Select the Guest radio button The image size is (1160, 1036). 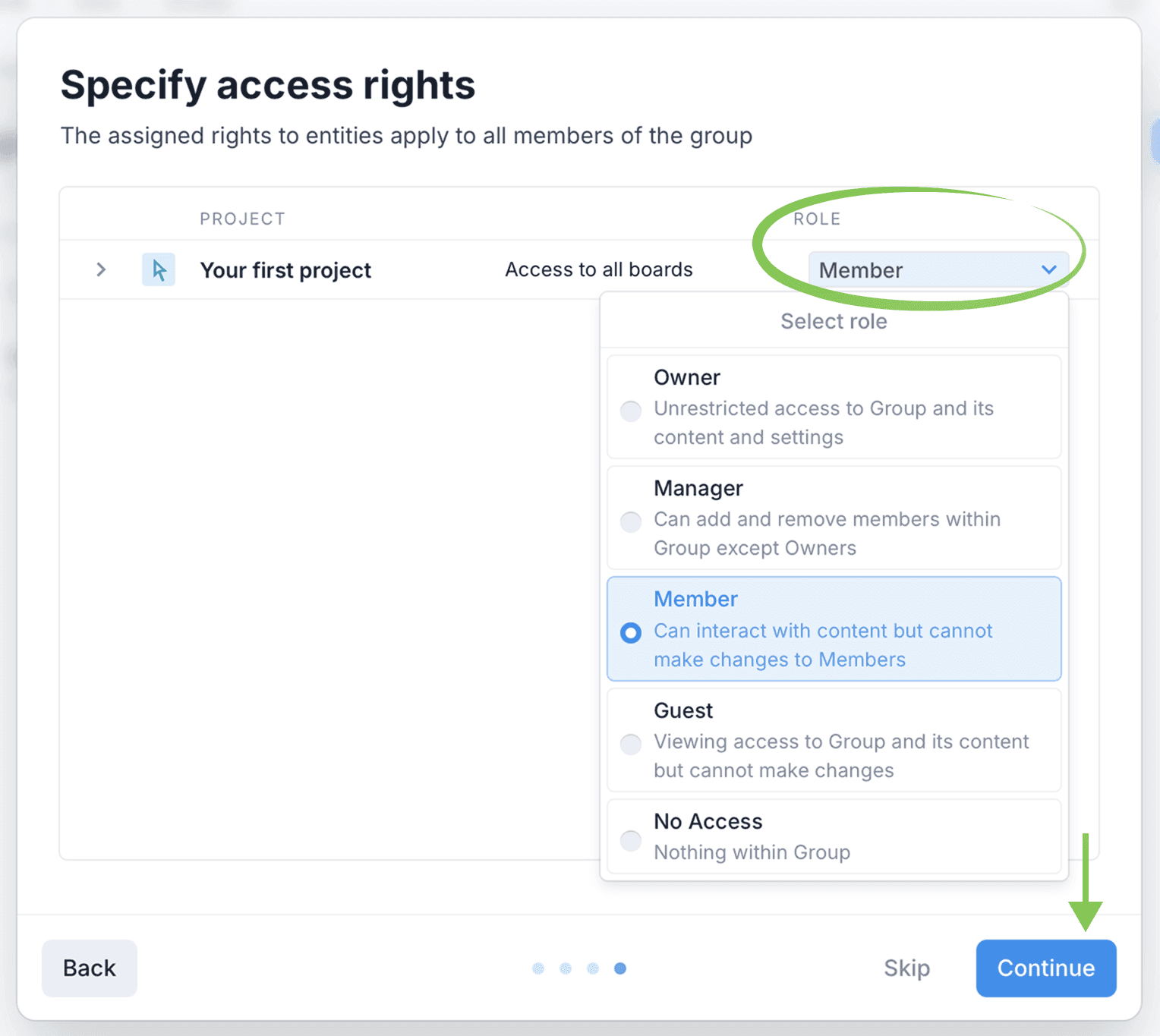631,744
